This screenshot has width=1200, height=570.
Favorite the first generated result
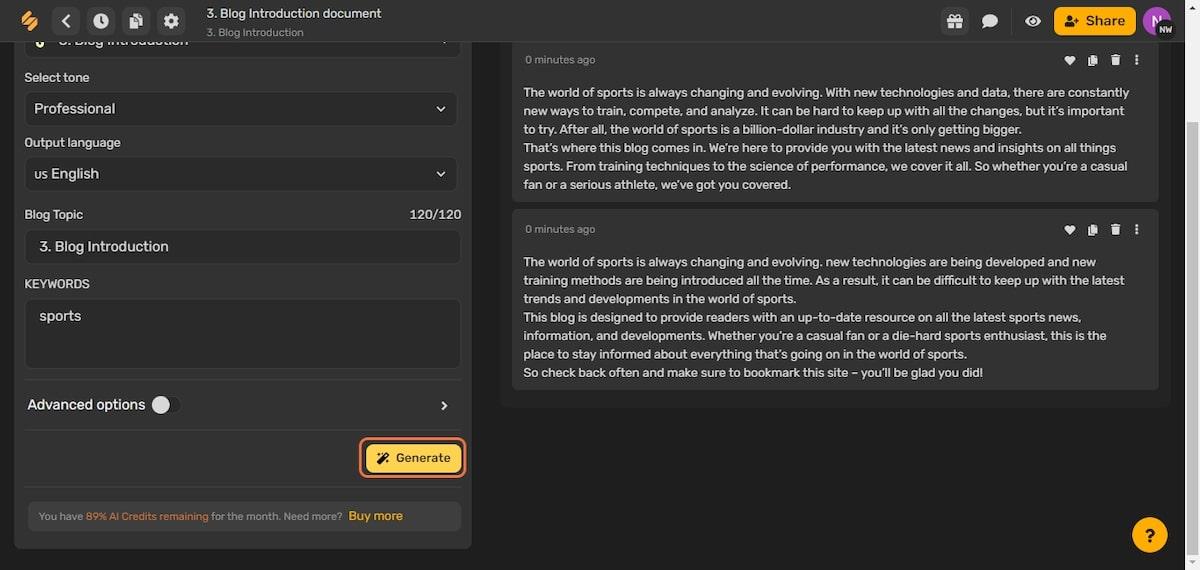tap(1069, 61)
